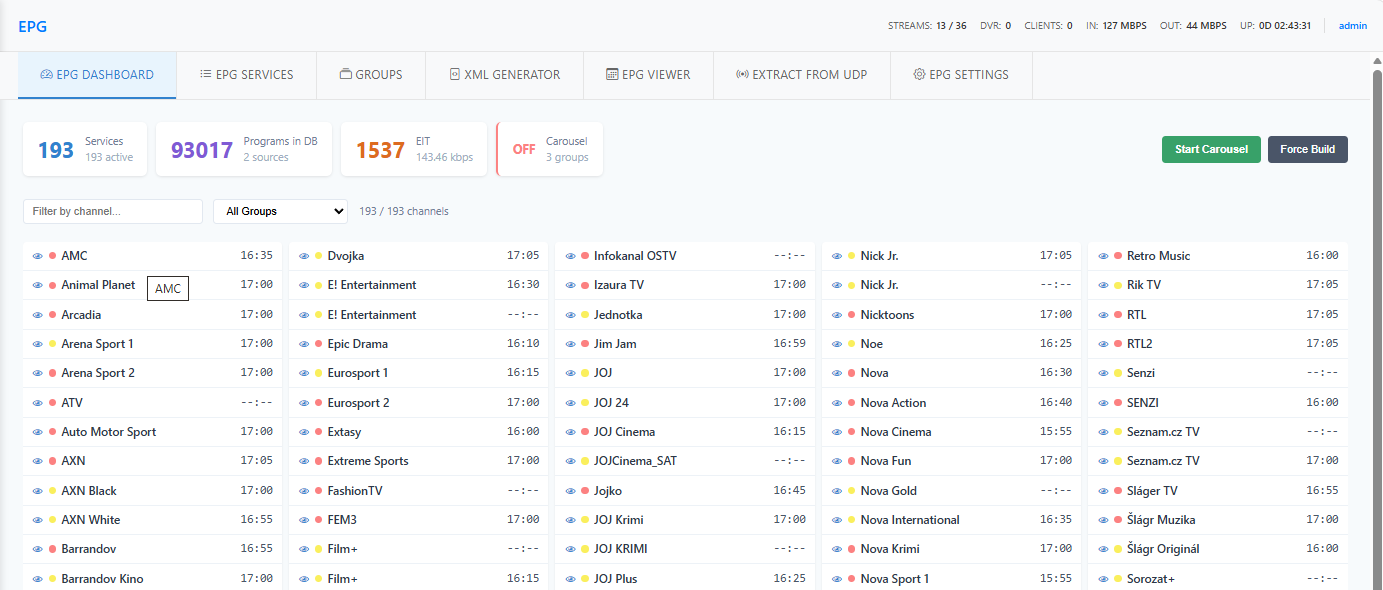Screen dimensions: 1383x590
Task: Go to the Groups tab
Action: tap(371, 75)
